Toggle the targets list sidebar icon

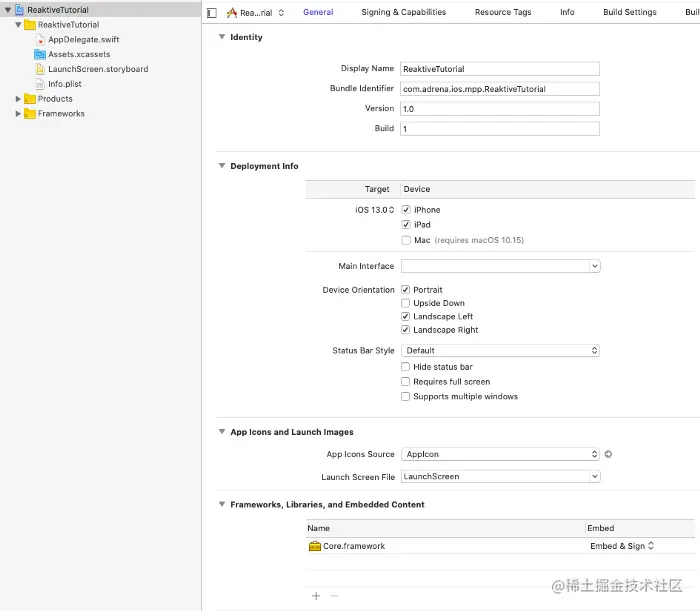click(x=212, y=13)
